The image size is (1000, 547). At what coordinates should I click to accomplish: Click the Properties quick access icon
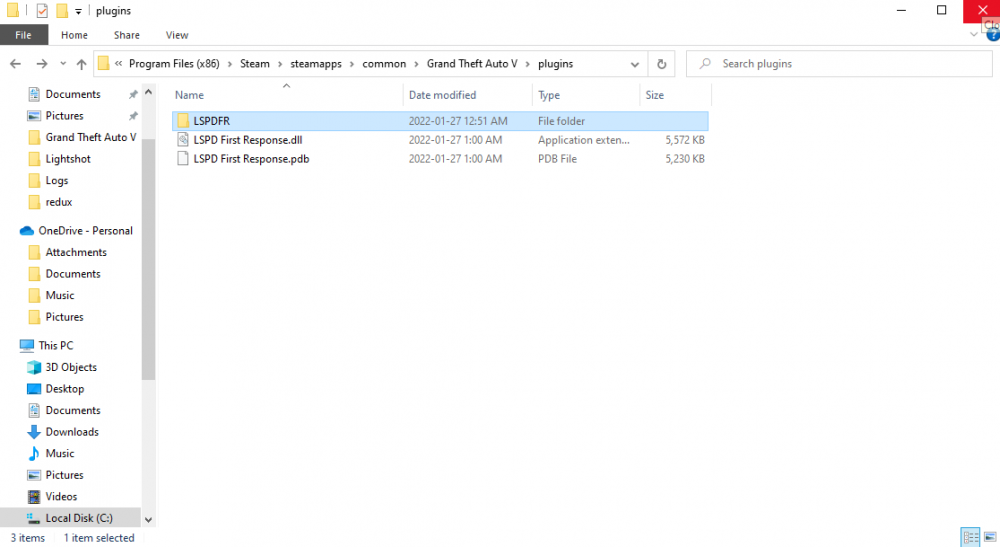coord(42,11)
